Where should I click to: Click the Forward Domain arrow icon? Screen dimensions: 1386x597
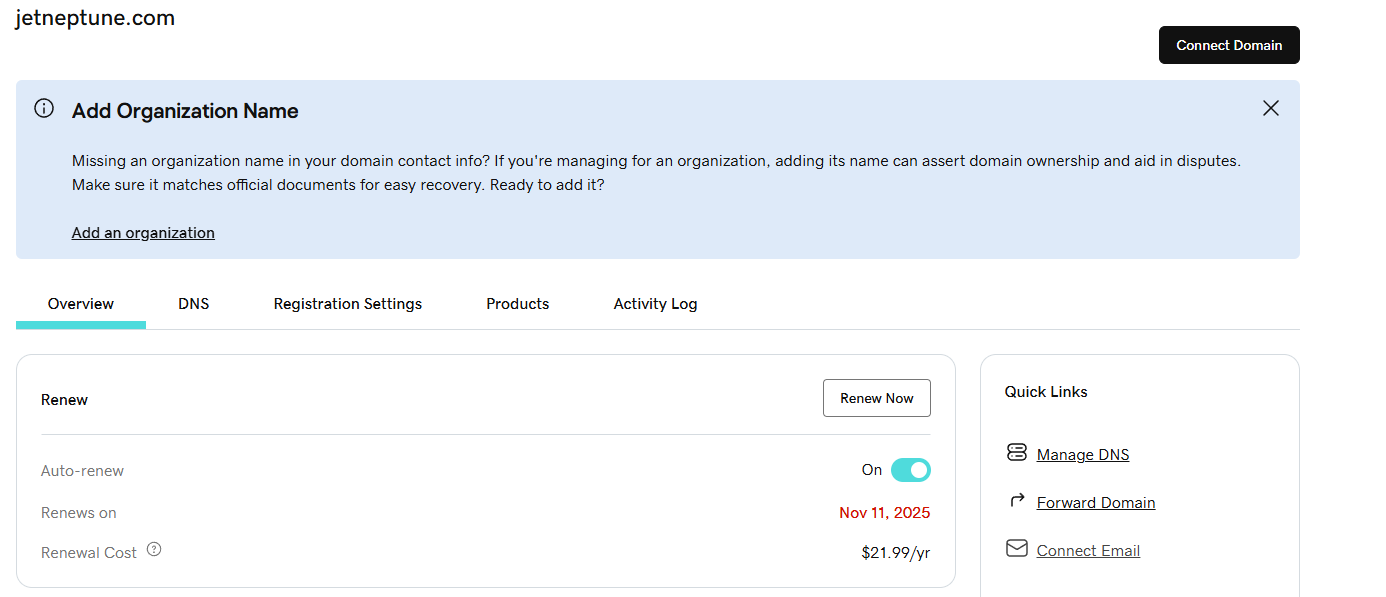(x=1017, y=500)
